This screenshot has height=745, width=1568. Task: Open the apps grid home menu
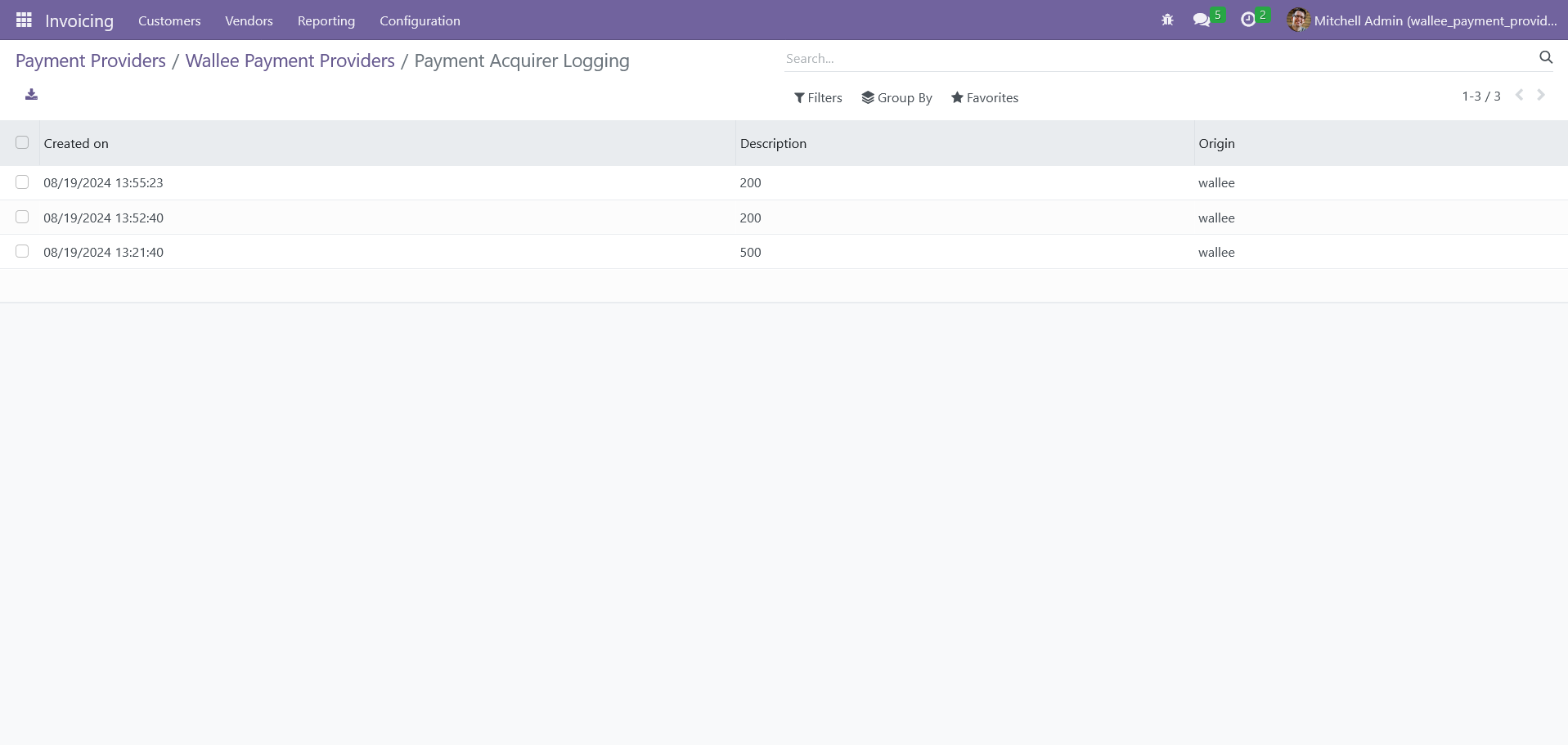pyautogui.click(x=24, y=20)
